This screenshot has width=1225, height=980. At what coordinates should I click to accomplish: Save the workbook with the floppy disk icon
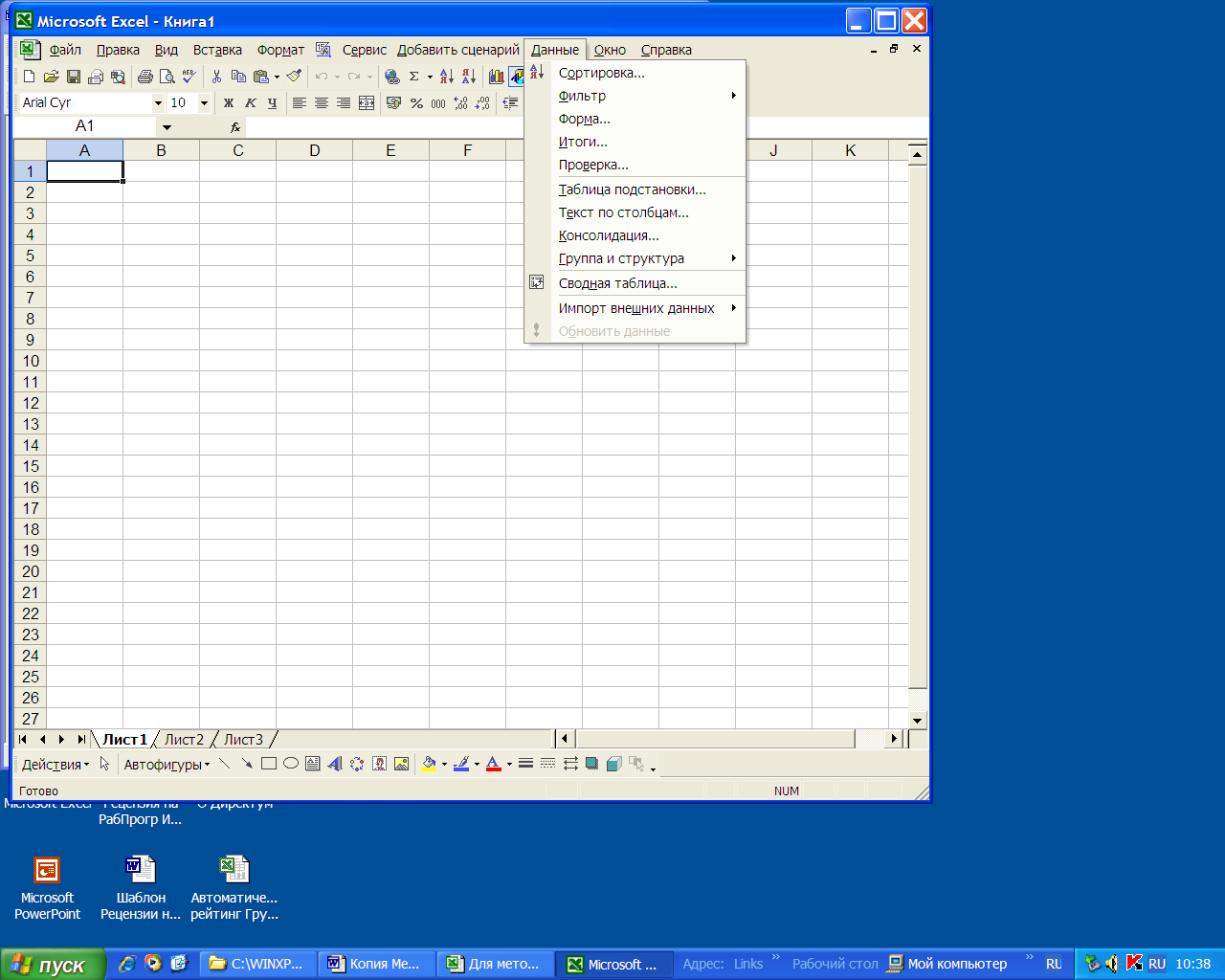coord(74,77)
